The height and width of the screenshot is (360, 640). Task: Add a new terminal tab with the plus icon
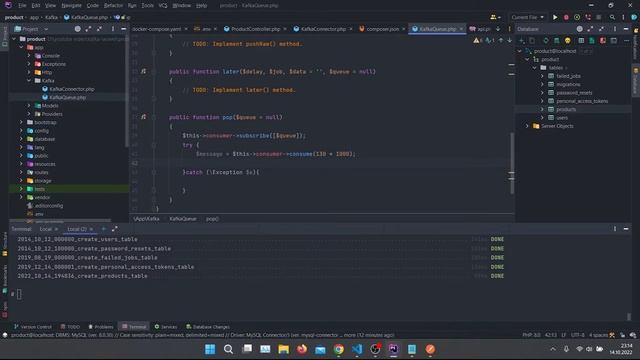click(104, 229)
